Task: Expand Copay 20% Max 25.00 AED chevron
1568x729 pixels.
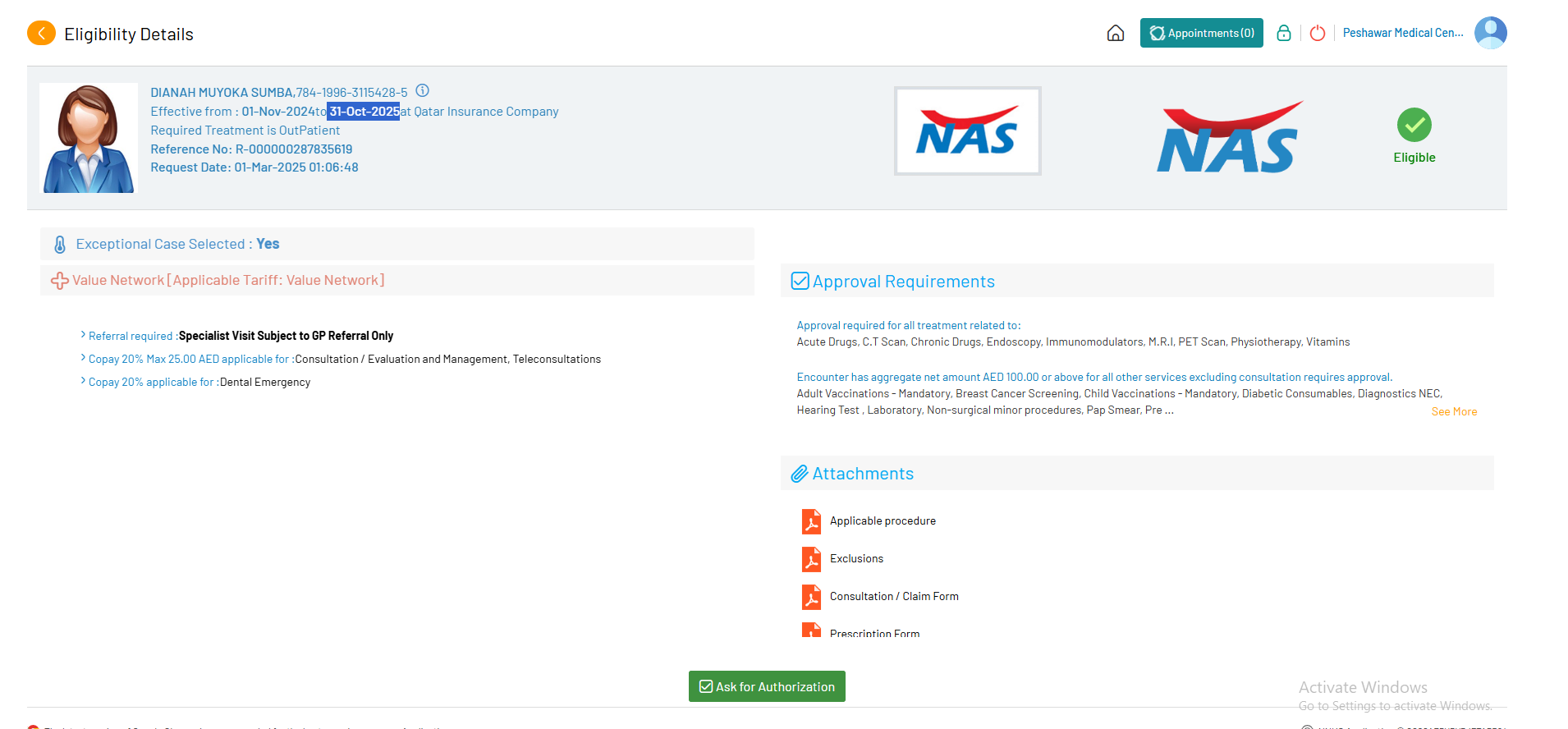Action: (83, 358)
